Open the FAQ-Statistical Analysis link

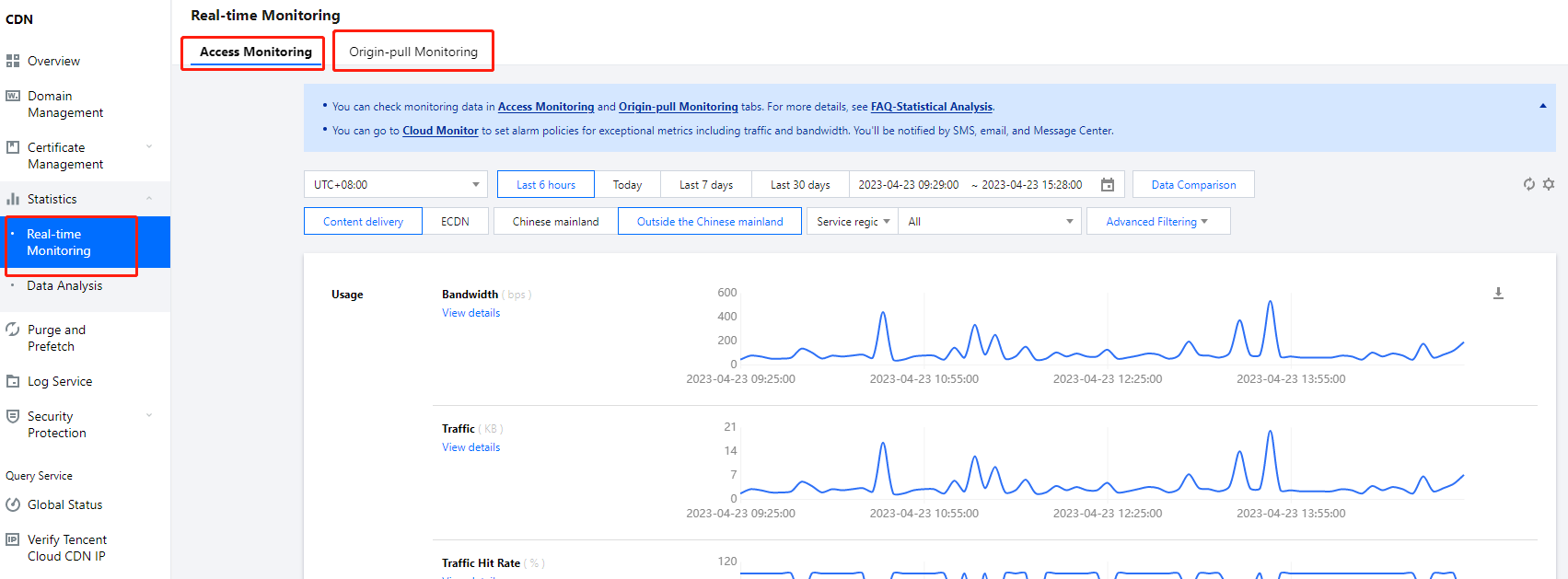tap(932, 107)
